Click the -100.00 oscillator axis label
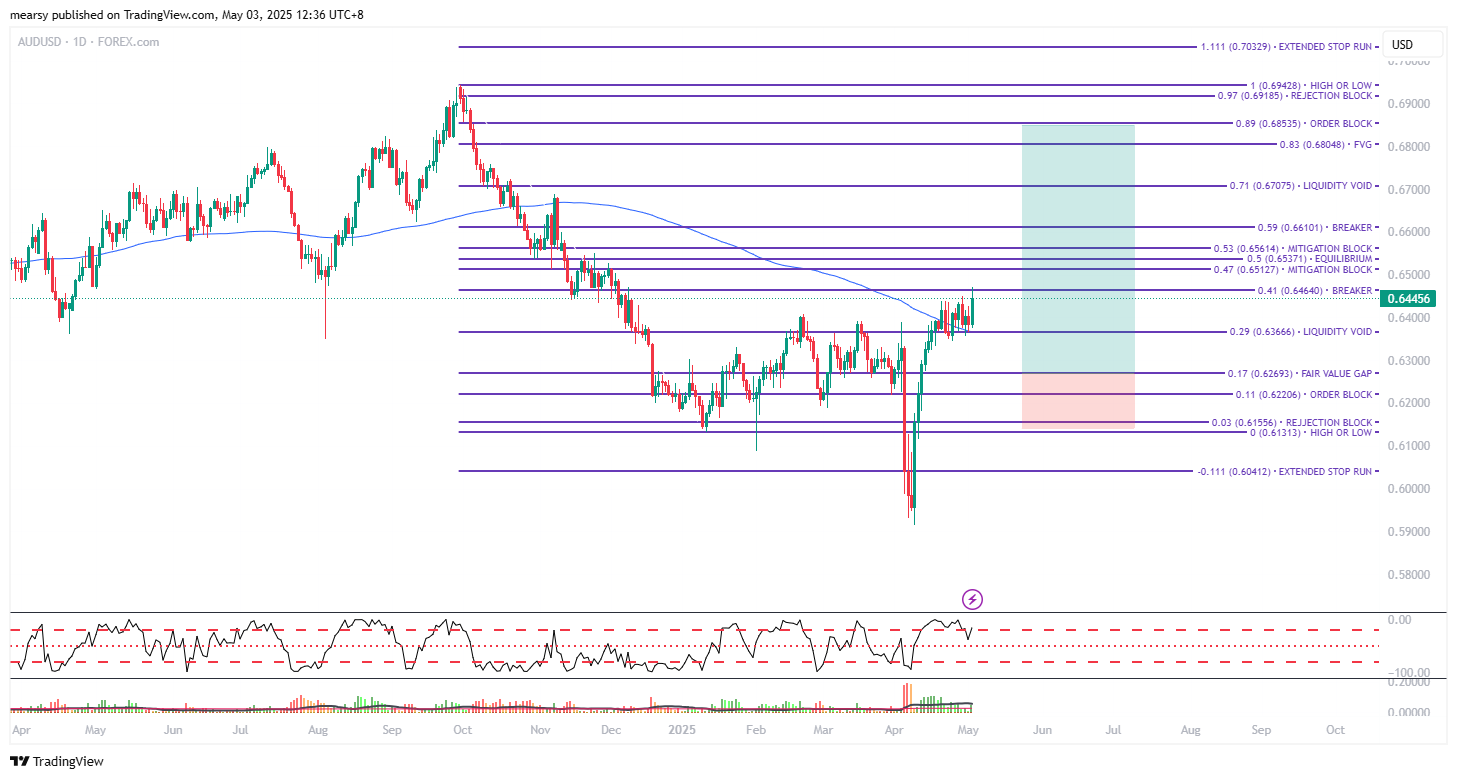The height and width of the screenshot is (779, 1457). point(1407,672)
